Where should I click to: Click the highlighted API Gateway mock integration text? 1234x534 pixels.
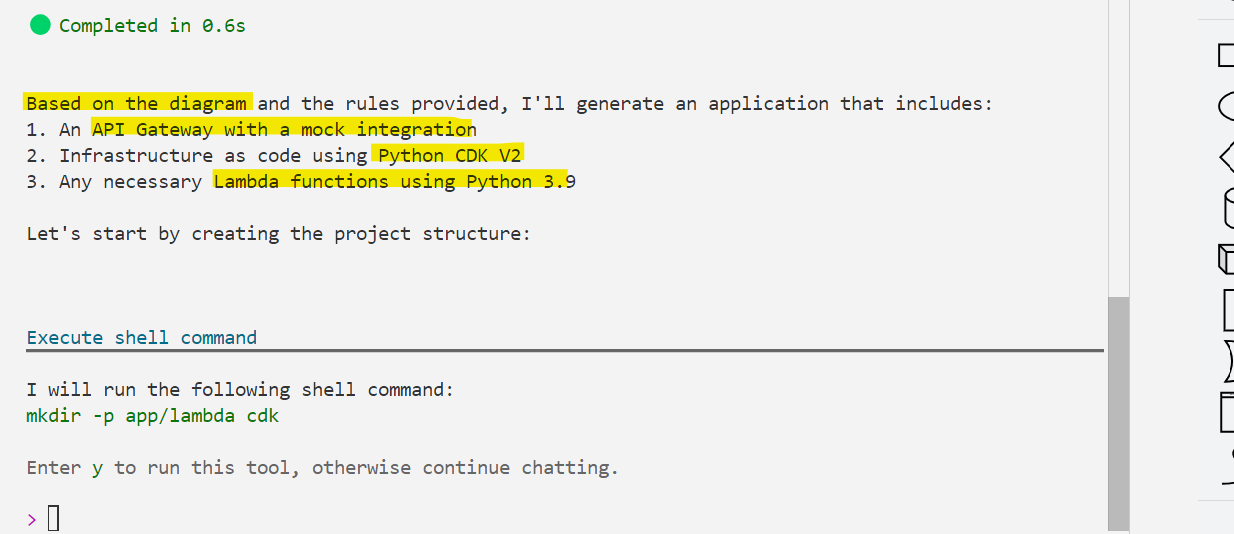283,129
